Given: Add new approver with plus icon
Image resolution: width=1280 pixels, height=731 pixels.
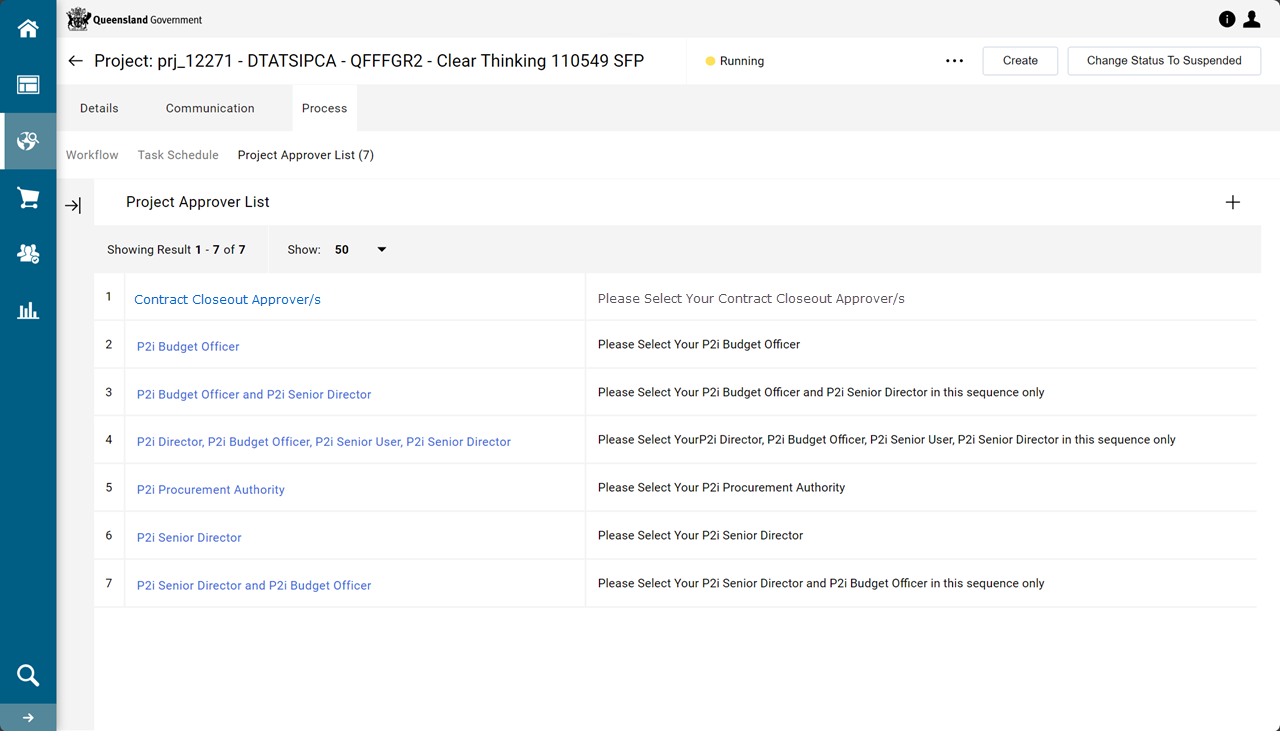Looking at the screenshot, I should click(1233, 202).
